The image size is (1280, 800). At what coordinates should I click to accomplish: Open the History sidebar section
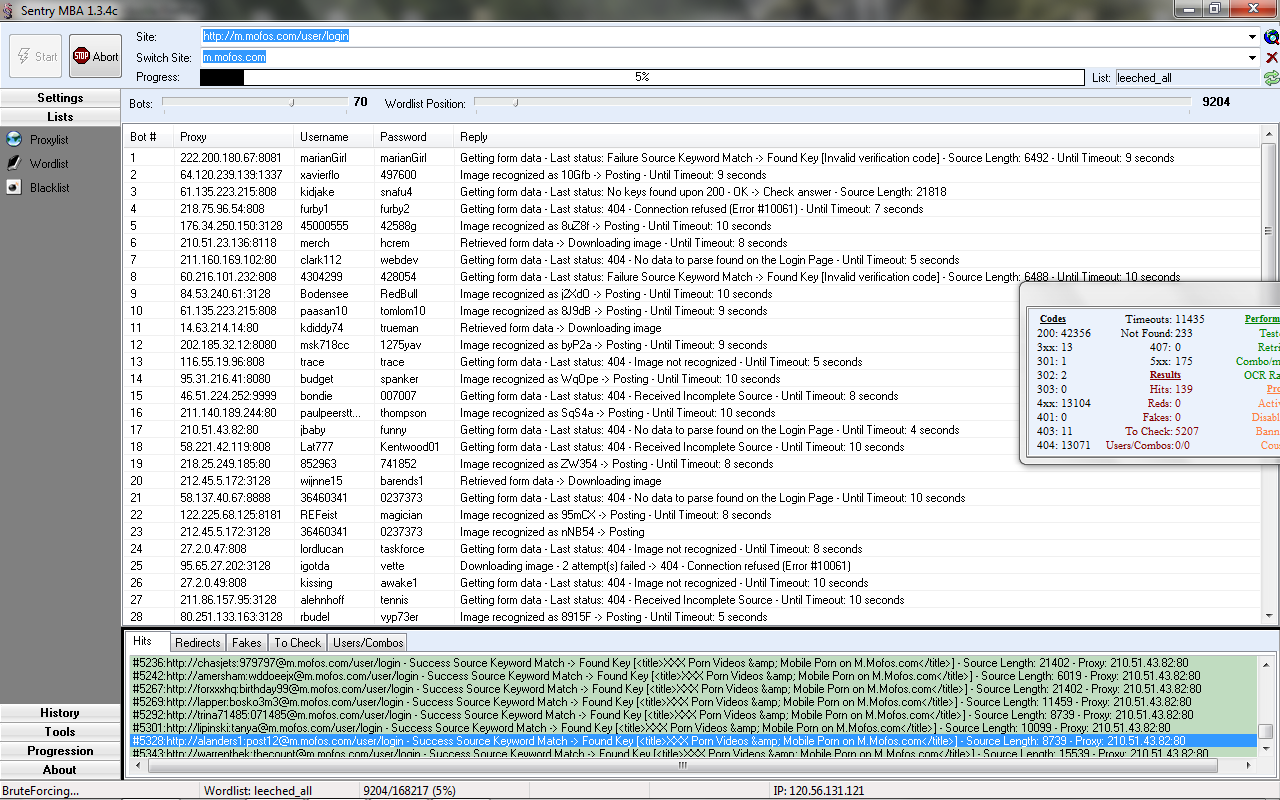pyautogui.click(x=60, y=713)
